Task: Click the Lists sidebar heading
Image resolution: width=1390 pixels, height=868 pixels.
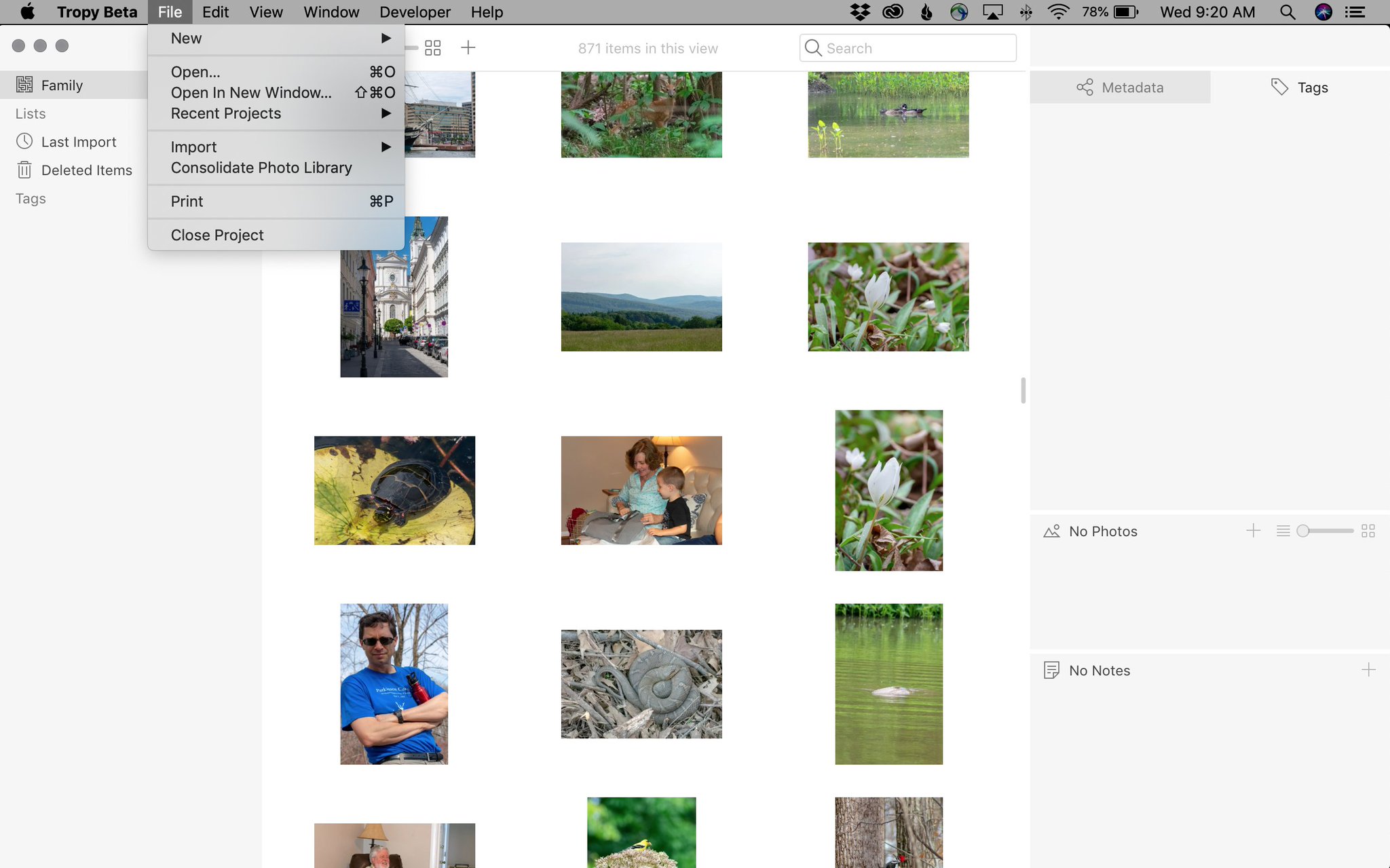Action: [31, 113]
